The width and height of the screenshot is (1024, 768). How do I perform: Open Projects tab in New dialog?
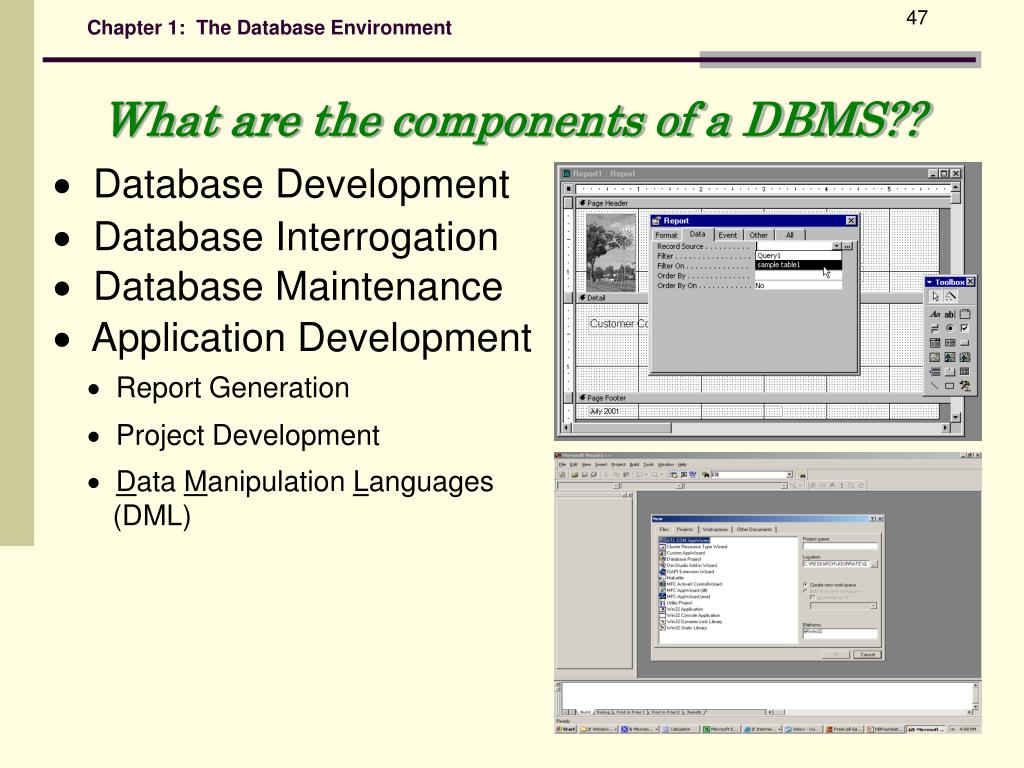(685, 529)
